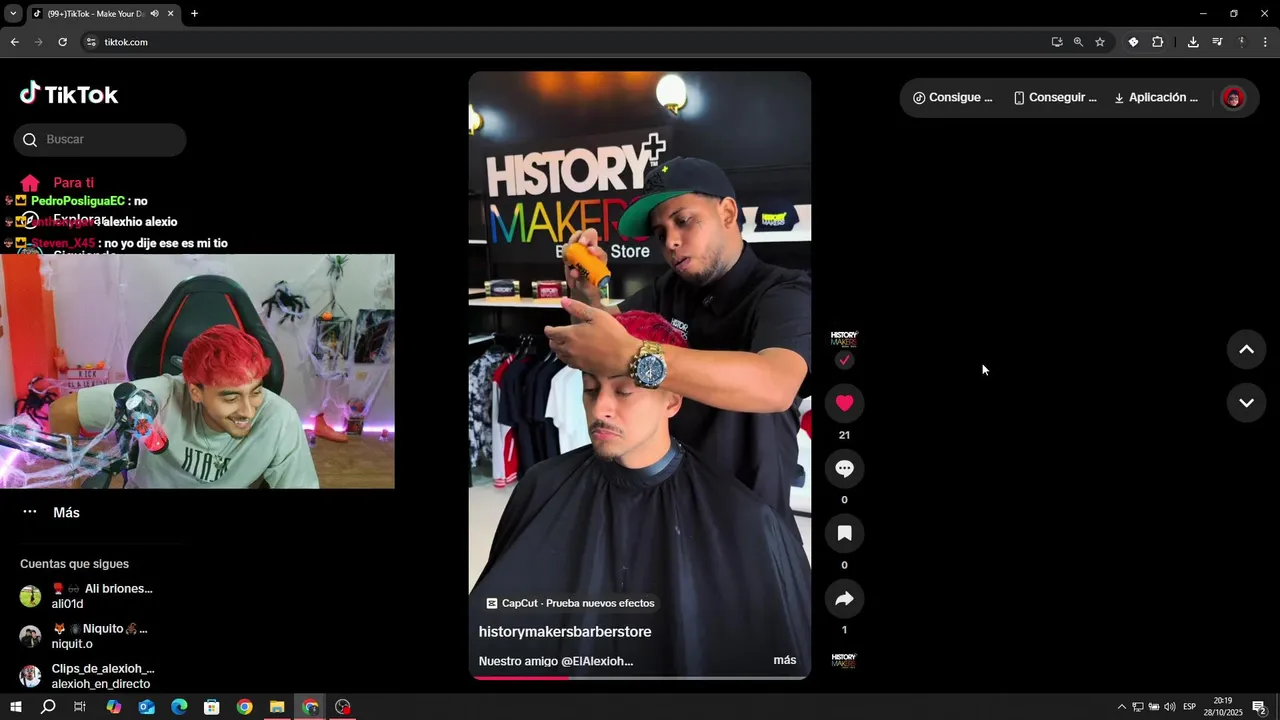Bookmark this page with the star
The width and height of the screenshot is (1280, 720).
[x=1100, y=42]
